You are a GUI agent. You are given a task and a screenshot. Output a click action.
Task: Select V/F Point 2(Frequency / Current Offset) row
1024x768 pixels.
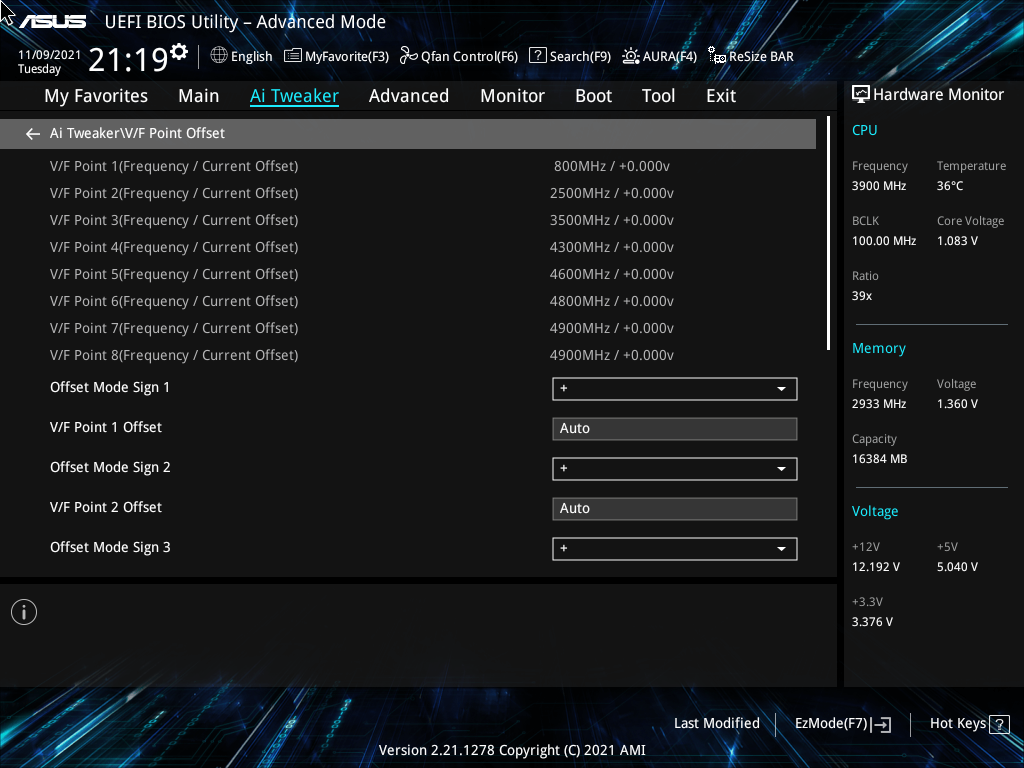(408, 193)
